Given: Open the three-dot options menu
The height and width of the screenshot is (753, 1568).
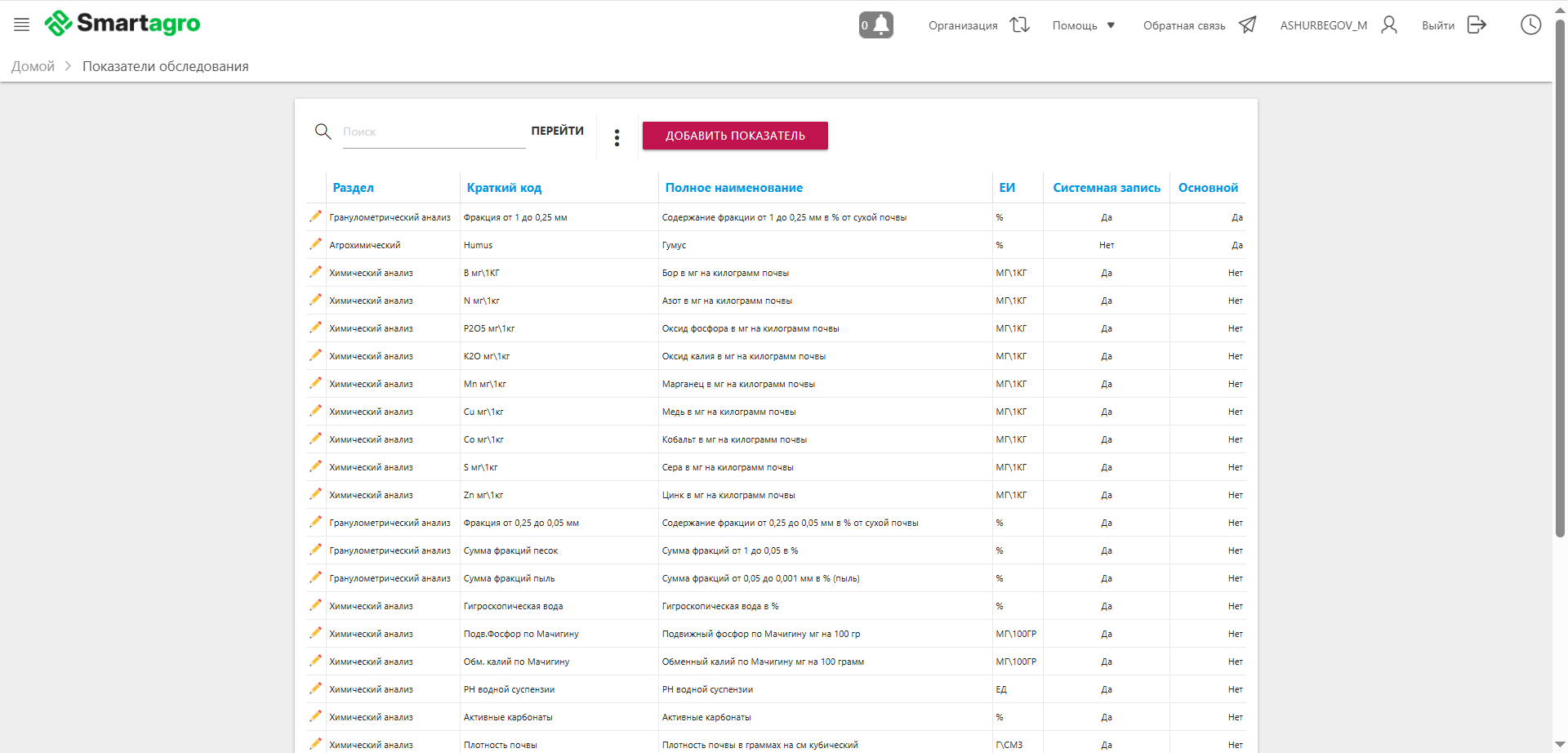Looking at the screenshot, I should tap(617, 137).
